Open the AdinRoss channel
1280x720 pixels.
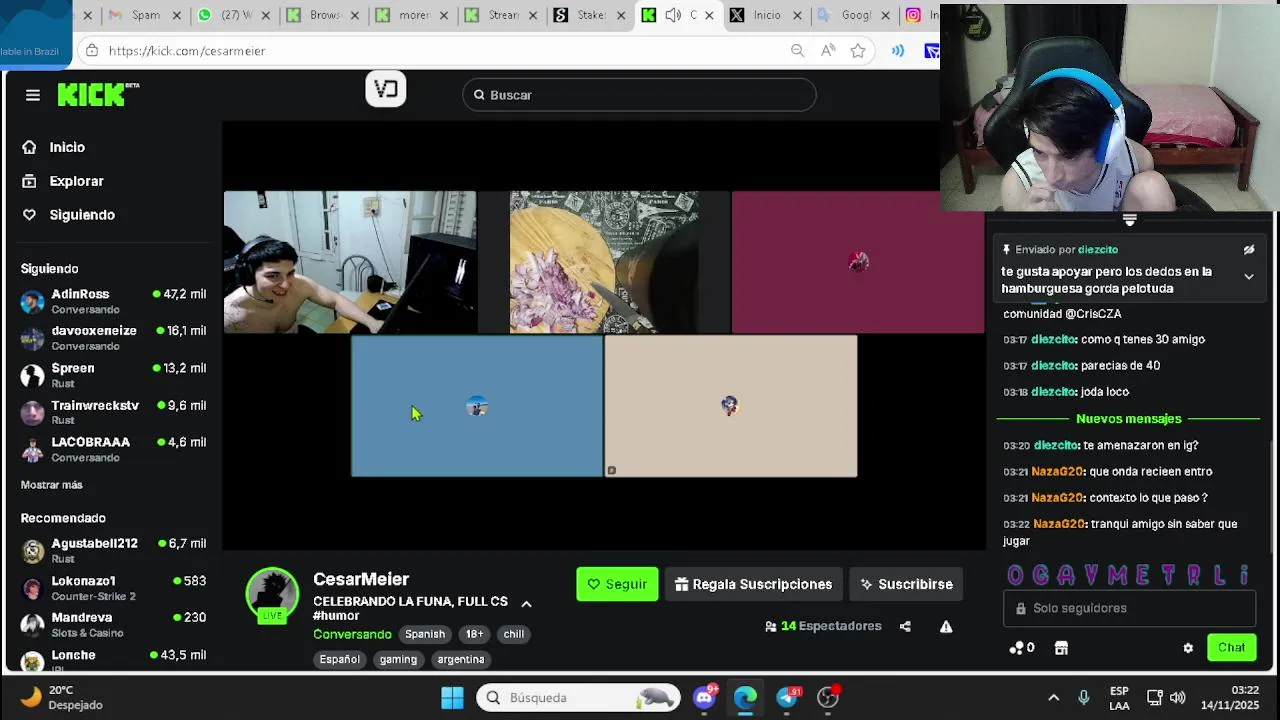113,301
